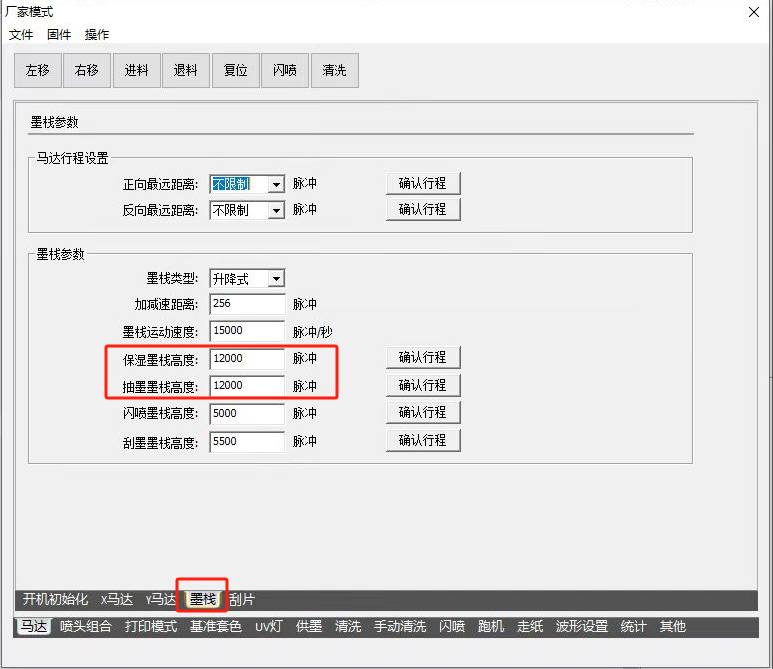Expand the 反向最远距离 dropdown

click(275, 210)
